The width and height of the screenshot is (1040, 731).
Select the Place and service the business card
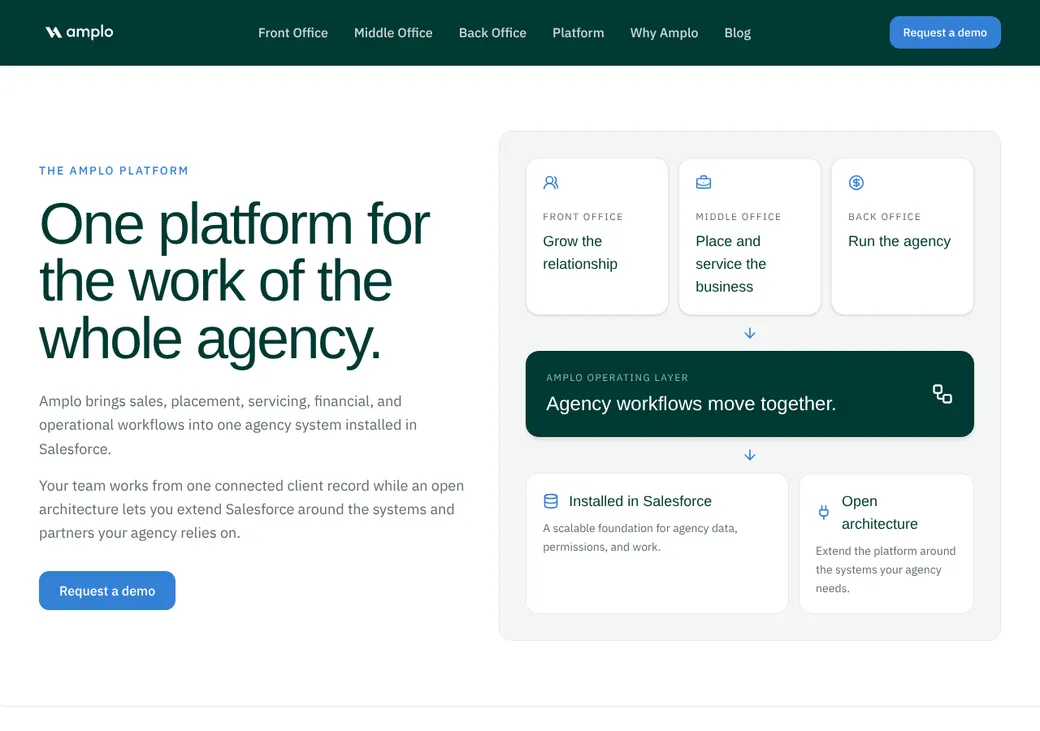pos(749,236)
